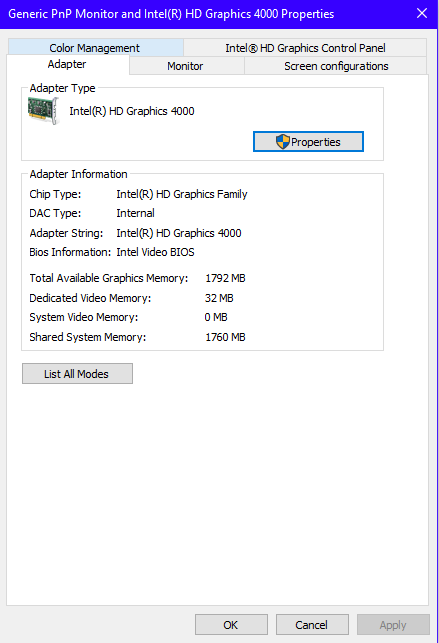
Task: Click the System Video Memory label
Action: [x=84, y=317]
